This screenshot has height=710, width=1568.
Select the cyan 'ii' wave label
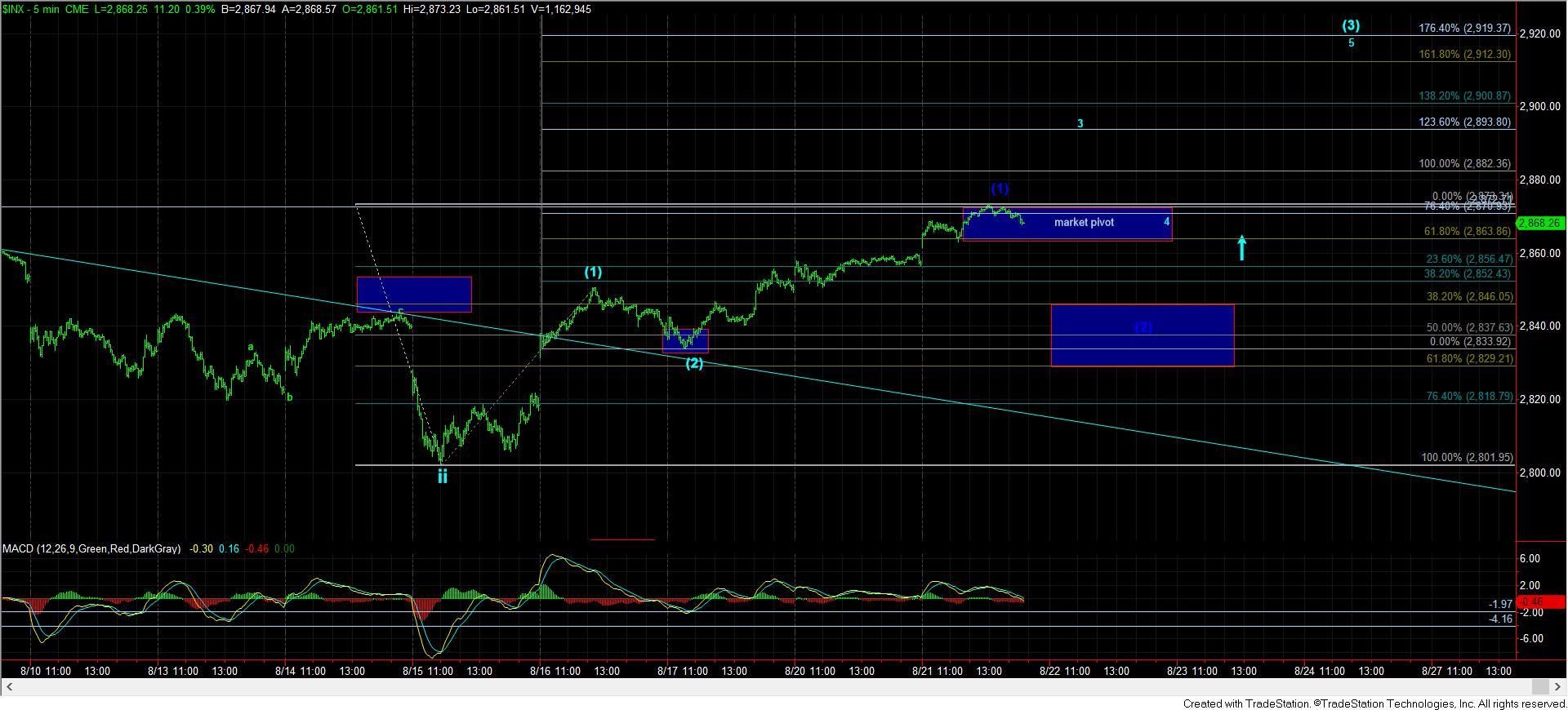point(442,477)
